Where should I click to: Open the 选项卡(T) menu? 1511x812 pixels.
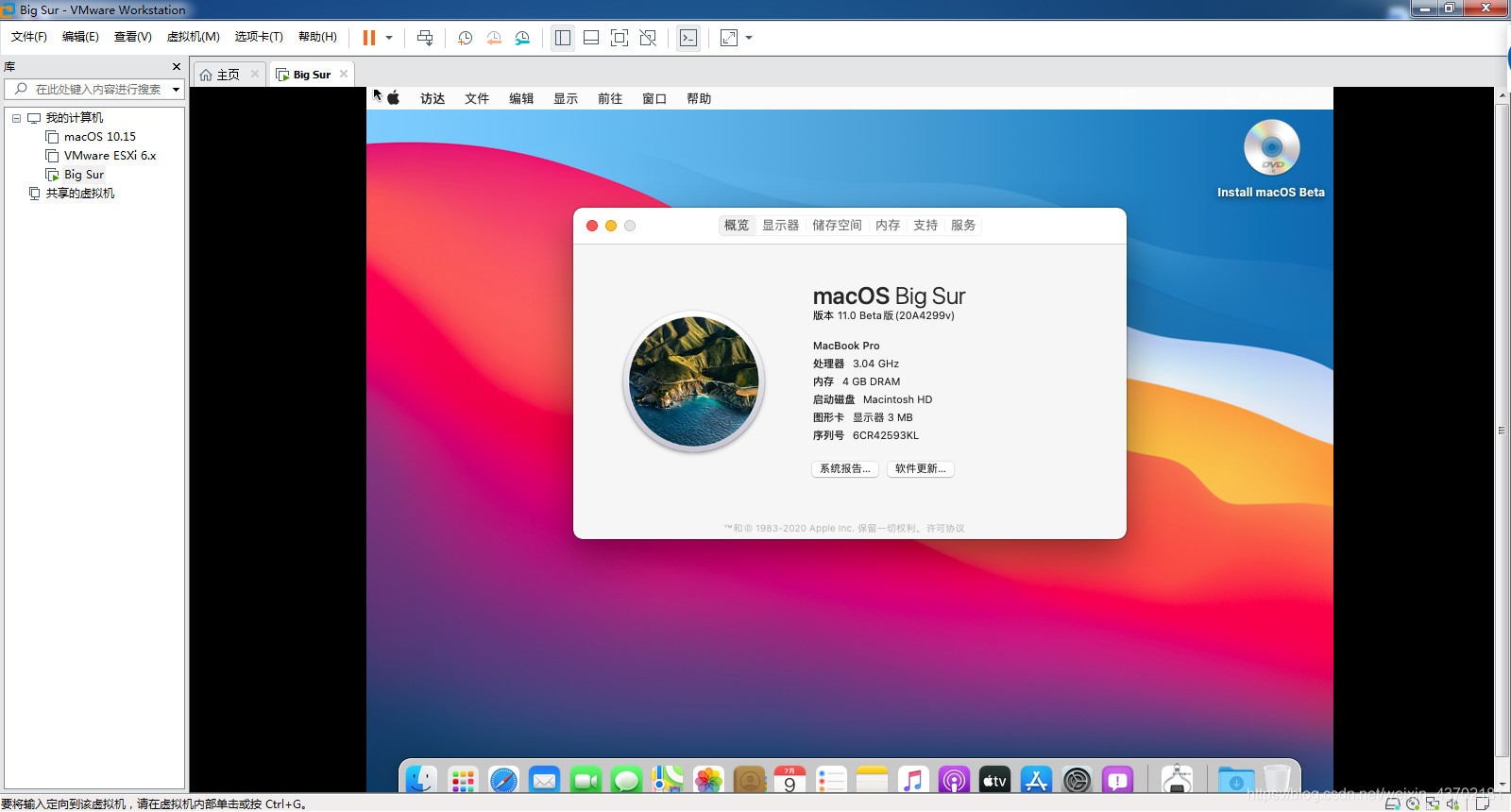(259, 37)
